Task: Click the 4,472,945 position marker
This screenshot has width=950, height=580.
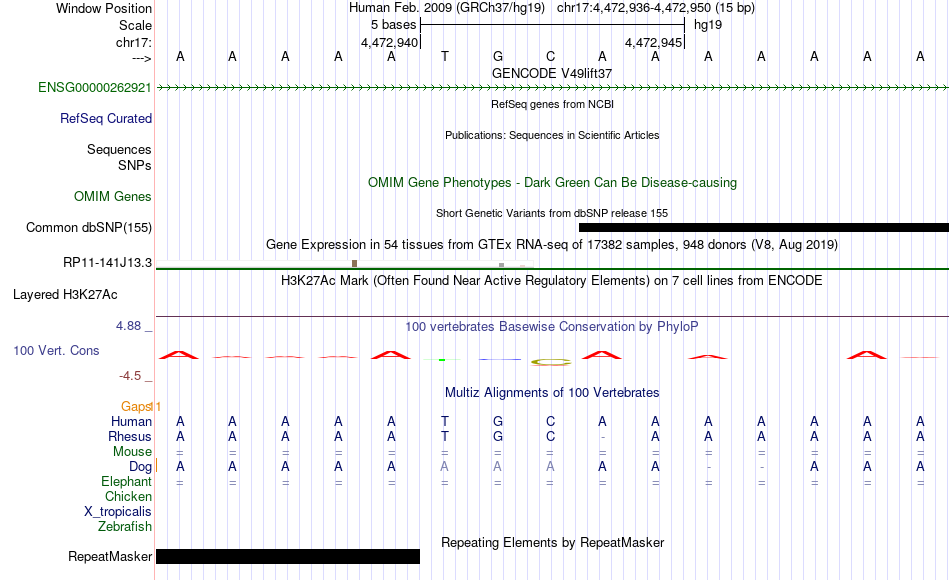Action: [x=654, y=42]
